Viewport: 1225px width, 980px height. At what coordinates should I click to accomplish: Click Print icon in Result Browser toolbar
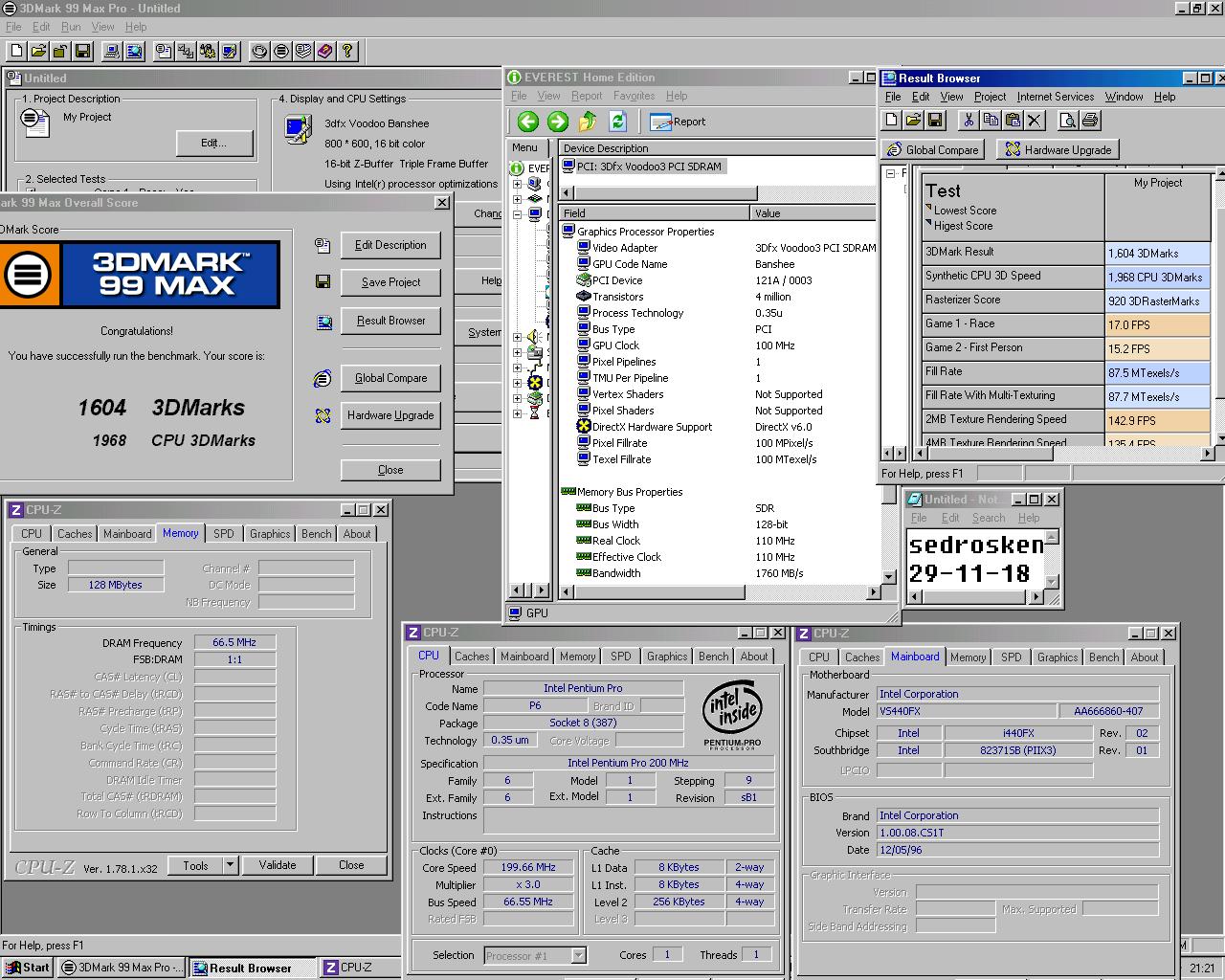click(x=1089, y=120)
